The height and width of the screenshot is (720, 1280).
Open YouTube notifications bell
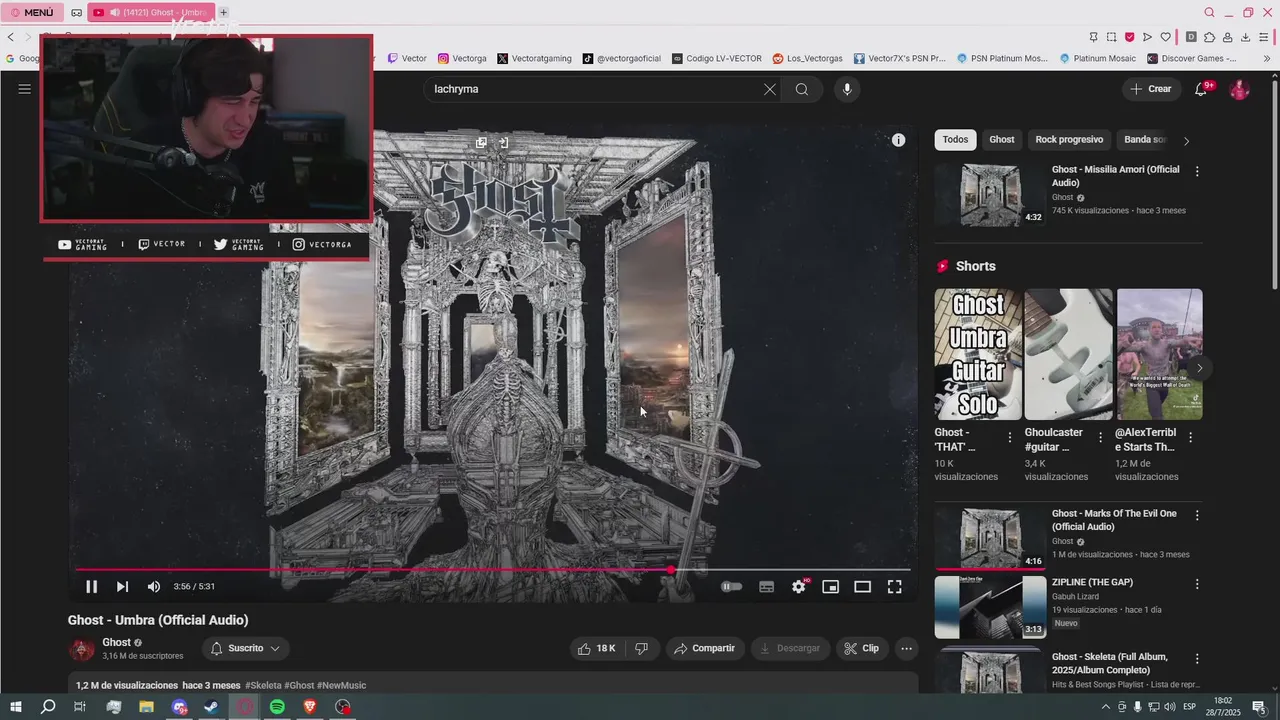pyautogui.click(x=1202, y=89)
